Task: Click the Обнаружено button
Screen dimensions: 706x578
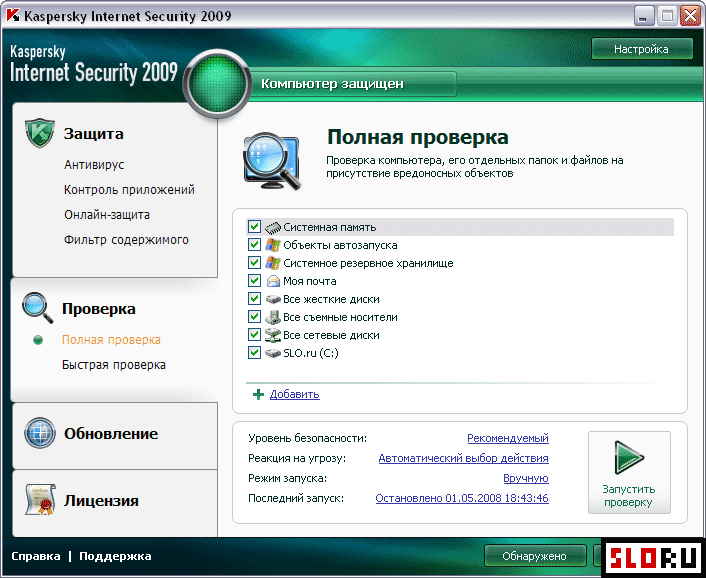Action: point(535,556)
